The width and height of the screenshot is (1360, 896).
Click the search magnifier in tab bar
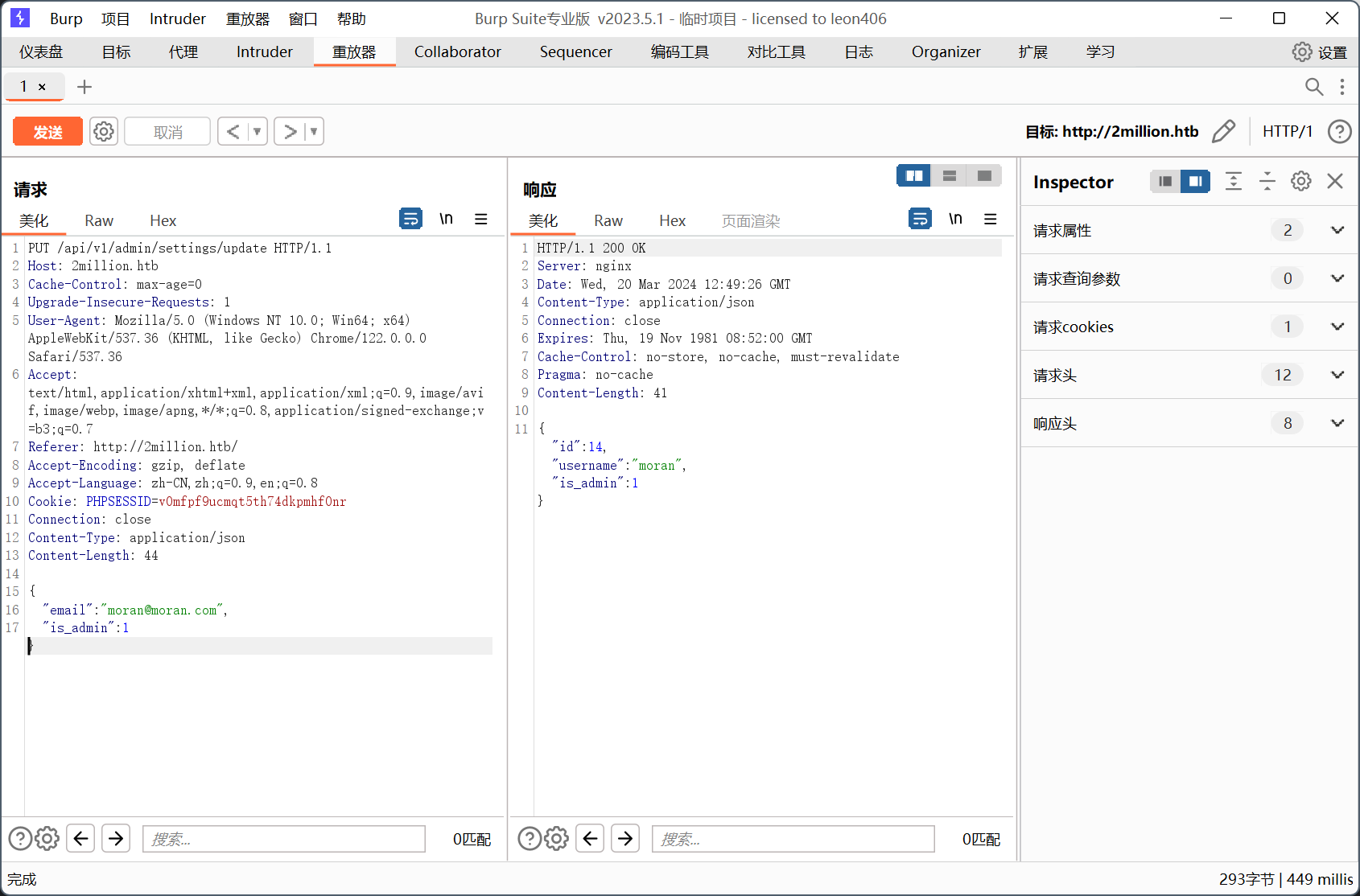point(1313,87)
